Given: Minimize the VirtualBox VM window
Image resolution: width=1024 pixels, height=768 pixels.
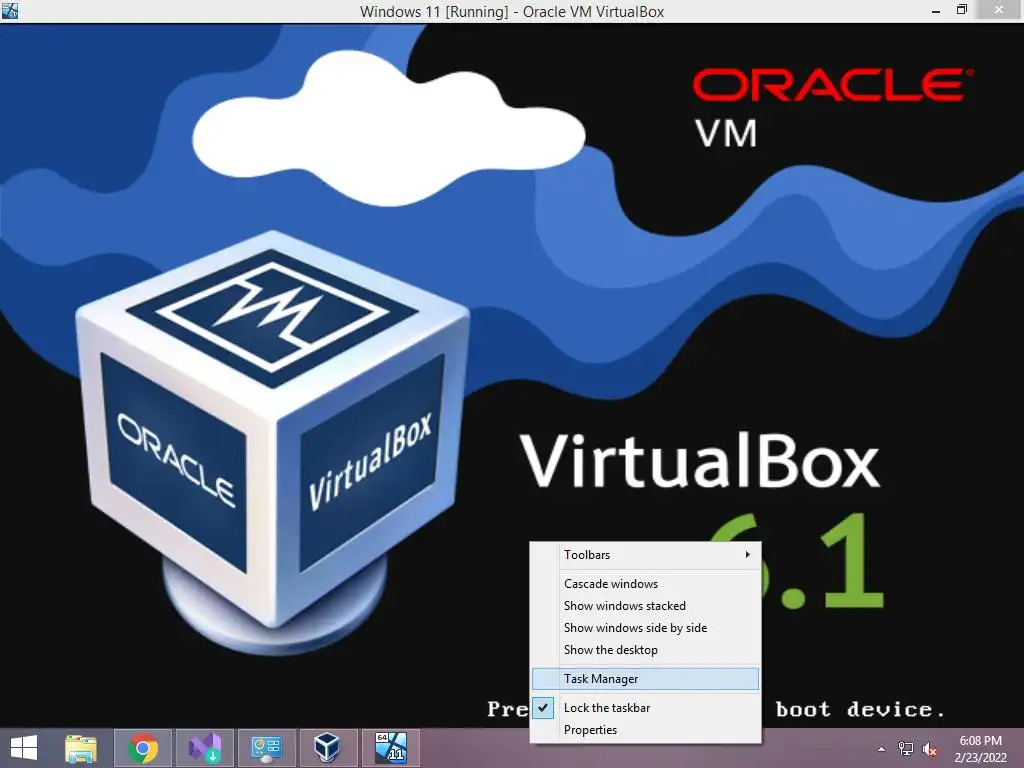Looking at the screenshot, I should point(936,11).
